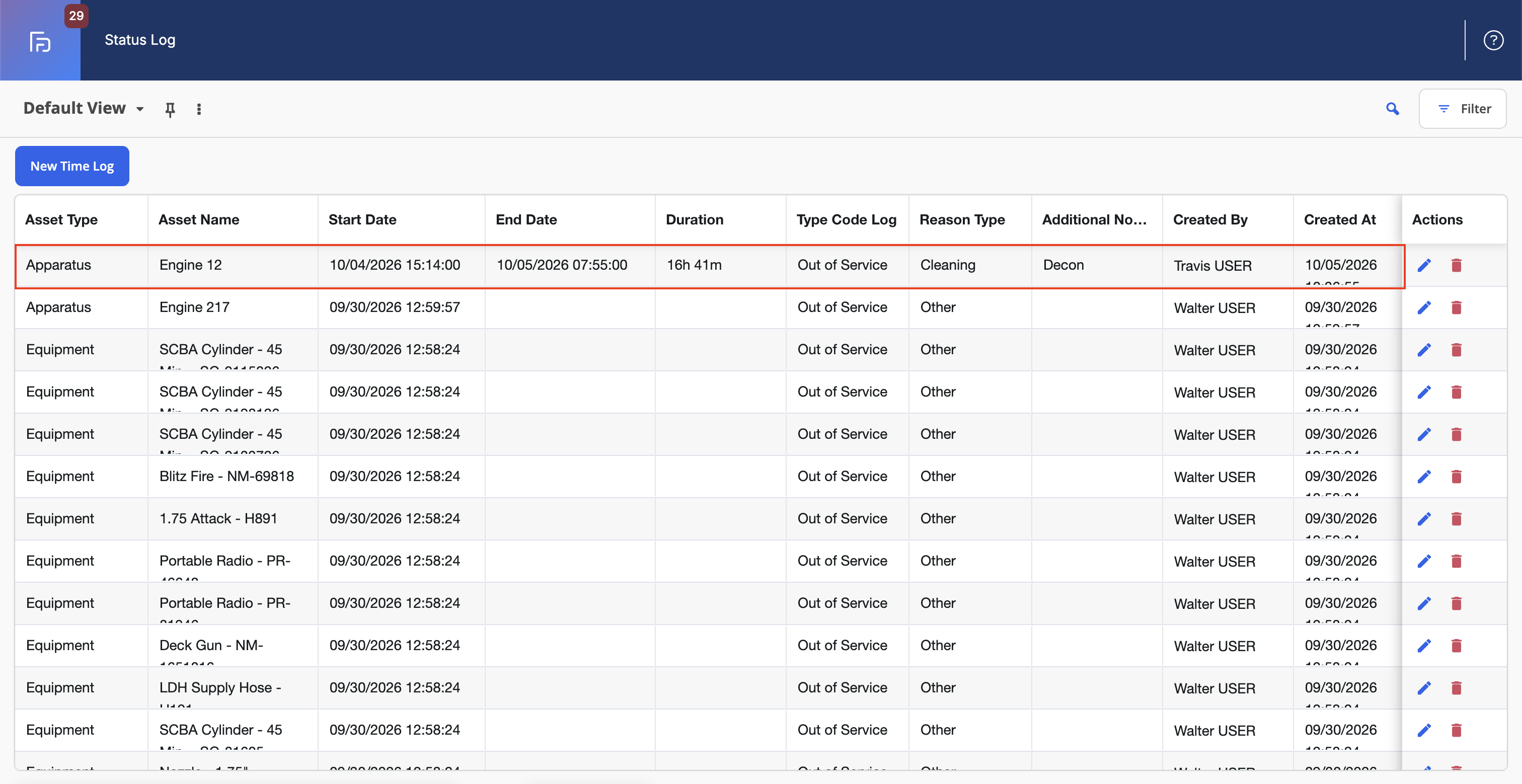Select the Engine 217 asset name cell
The width and height of the screenshot is (1522, 784).
[x=233, y=307]
